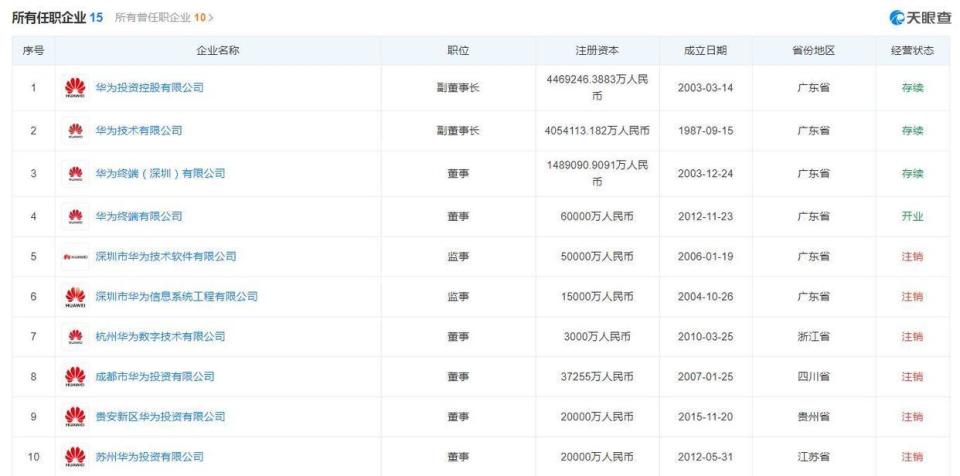The image size is (960, 476).
Task: Open 深圳市华为信息系统工程有限公司 link
Action: tap(177, 297)
